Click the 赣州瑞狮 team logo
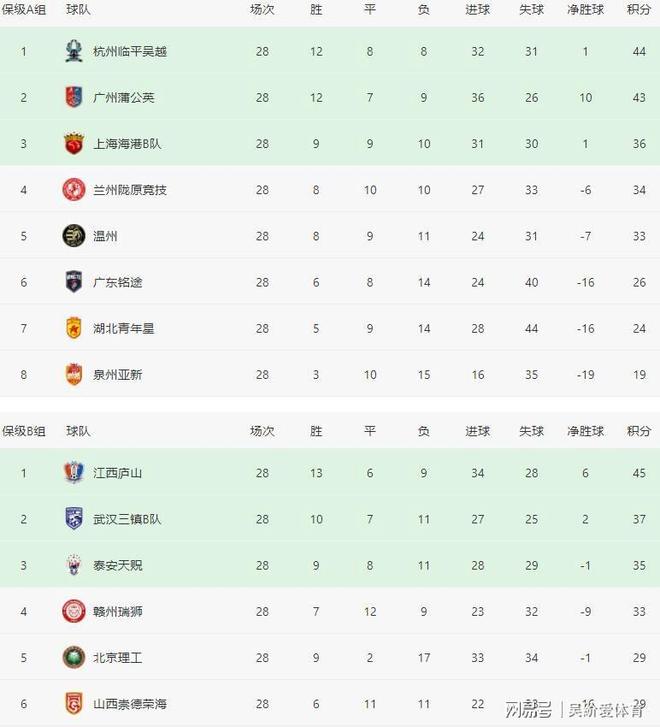The width and height of the screenshot is (660, 727). [x=74, y=611]
